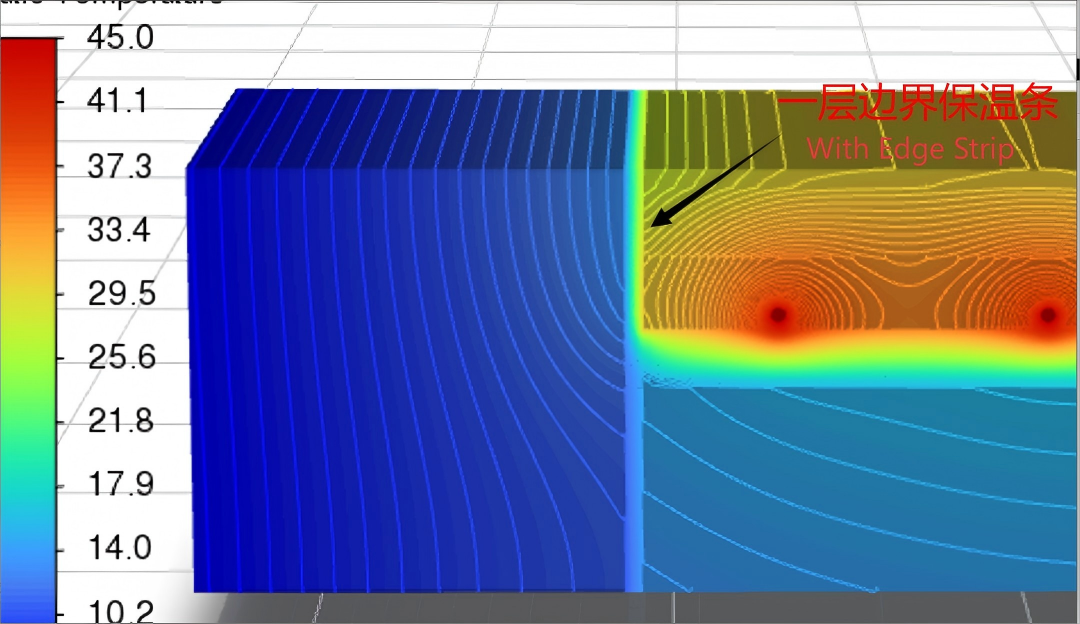Click the blue end of the color legend
This screenshot has height=624, width=1080.
[28, 592]
